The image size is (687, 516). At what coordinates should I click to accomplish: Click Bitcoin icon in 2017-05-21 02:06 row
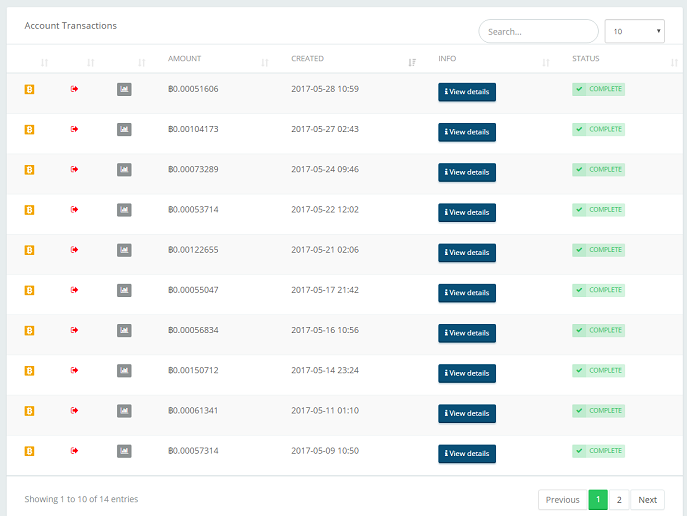click(x=29, y=250)
